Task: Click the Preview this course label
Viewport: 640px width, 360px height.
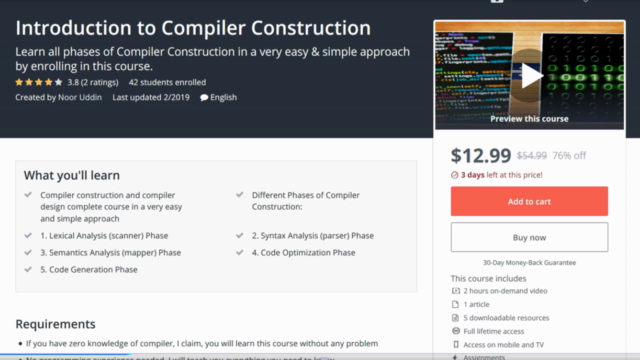Action: pyautogui.click(x=529, y=119)
